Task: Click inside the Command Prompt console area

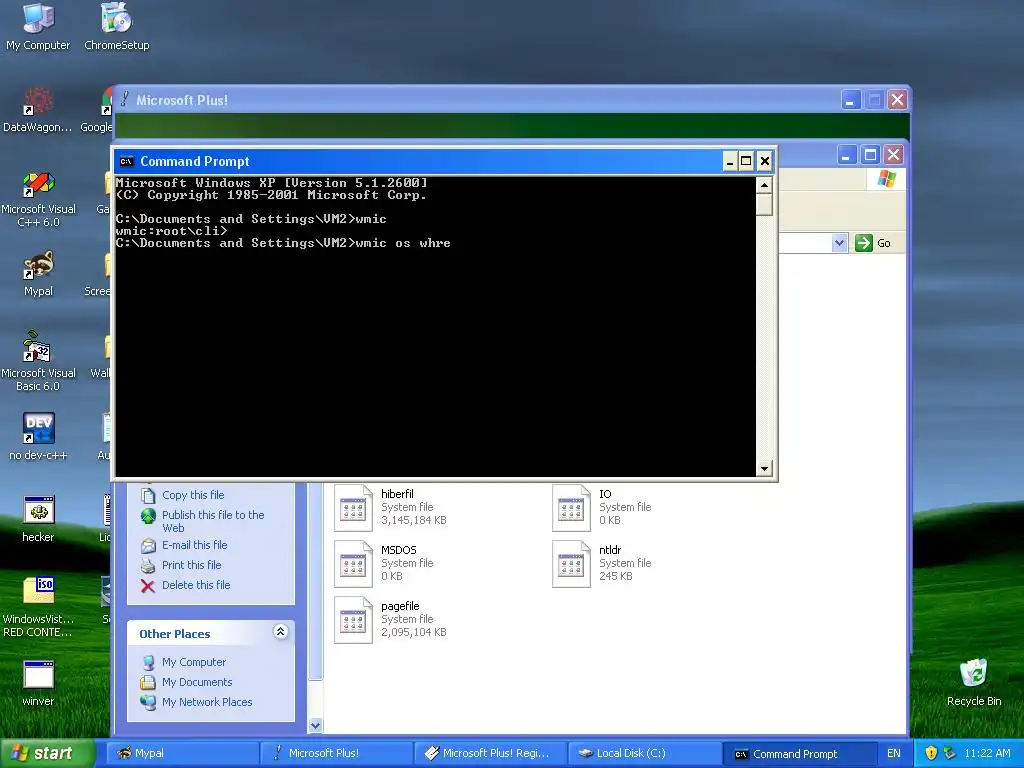Action: [x=436, y=327]
